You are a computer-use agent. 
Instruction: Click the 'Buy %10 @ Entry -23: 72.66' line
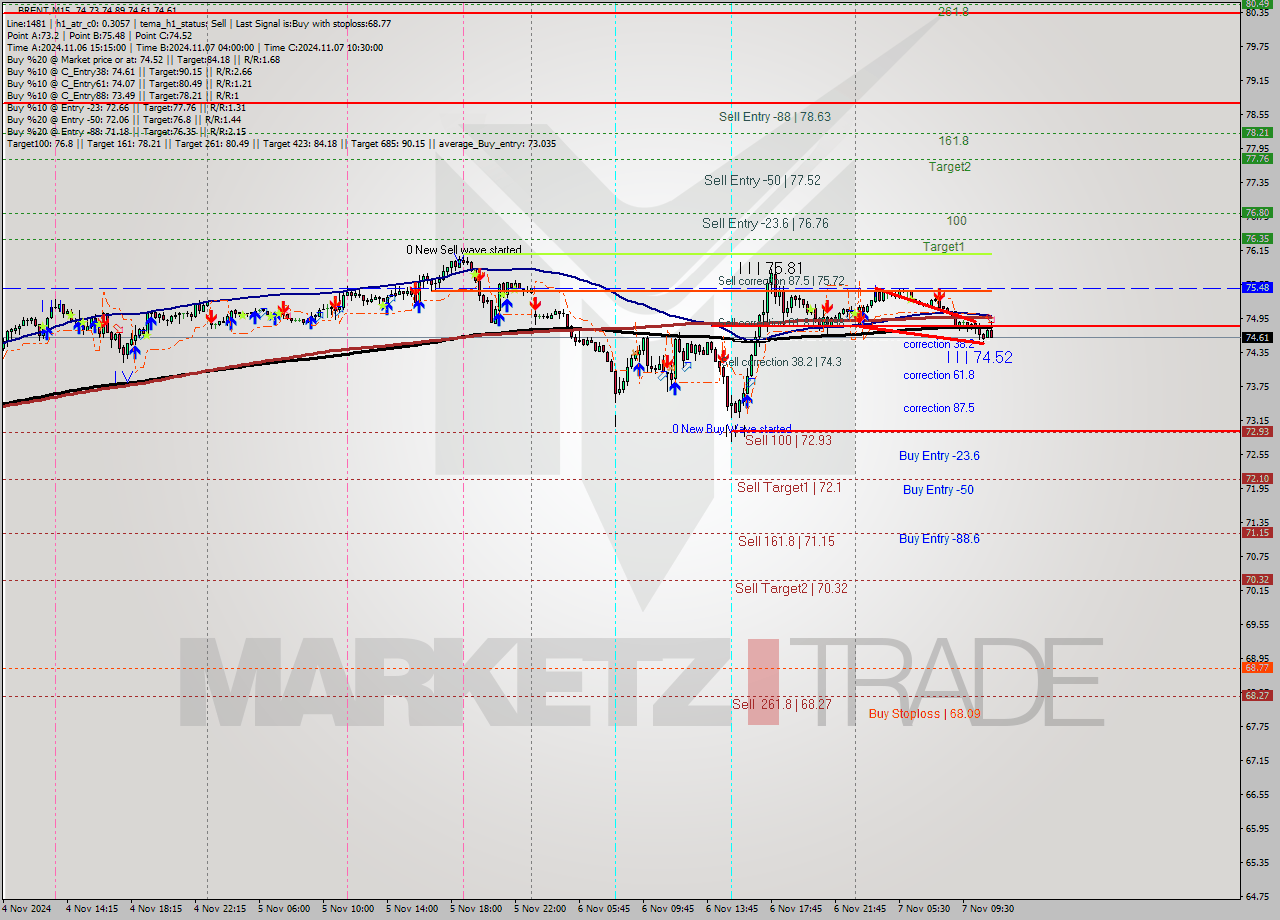(x=126, y=107)
